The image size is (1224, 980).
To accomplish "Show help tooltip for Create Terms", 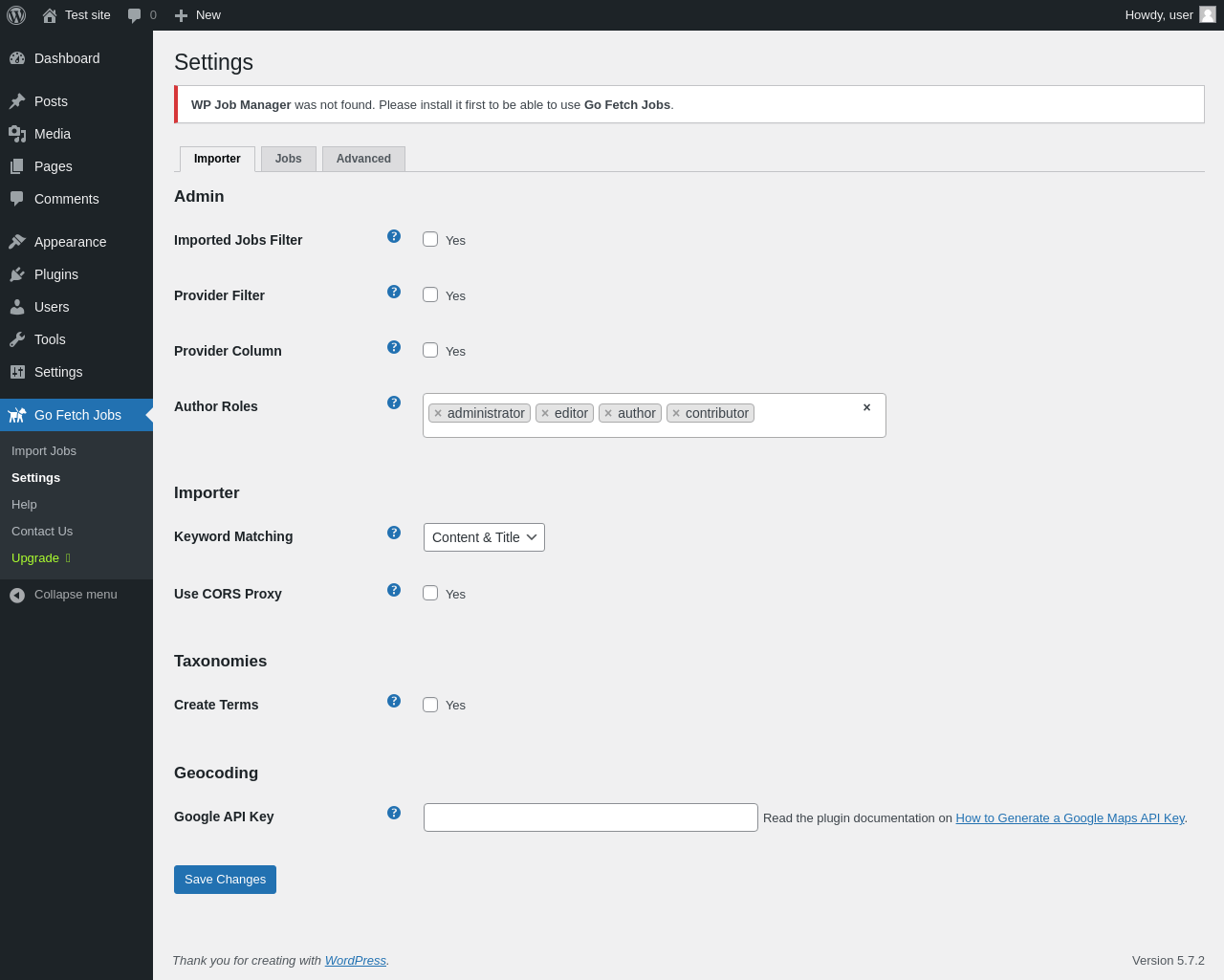I will [x=394, y=701].
